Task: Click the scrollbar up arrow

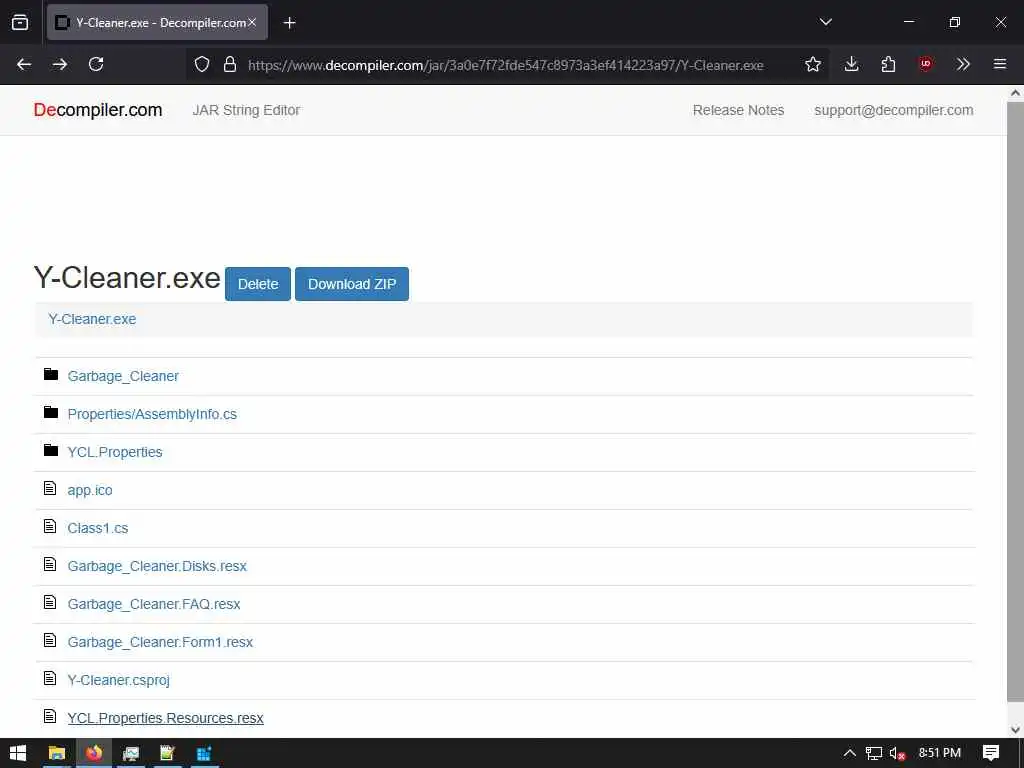Action: click(x=1015, y=93)
